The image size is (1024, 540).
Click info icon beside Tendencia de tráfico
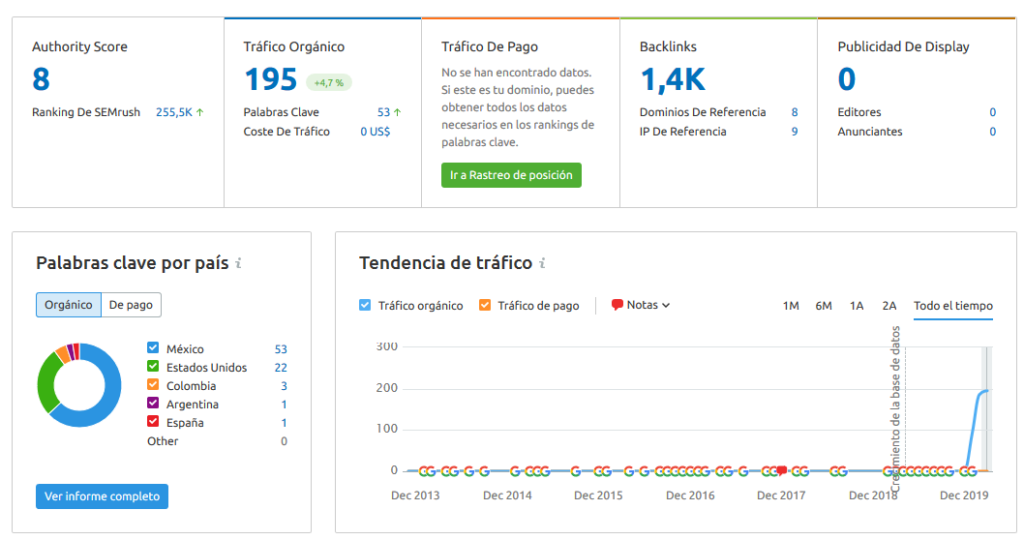pos(542,263)
